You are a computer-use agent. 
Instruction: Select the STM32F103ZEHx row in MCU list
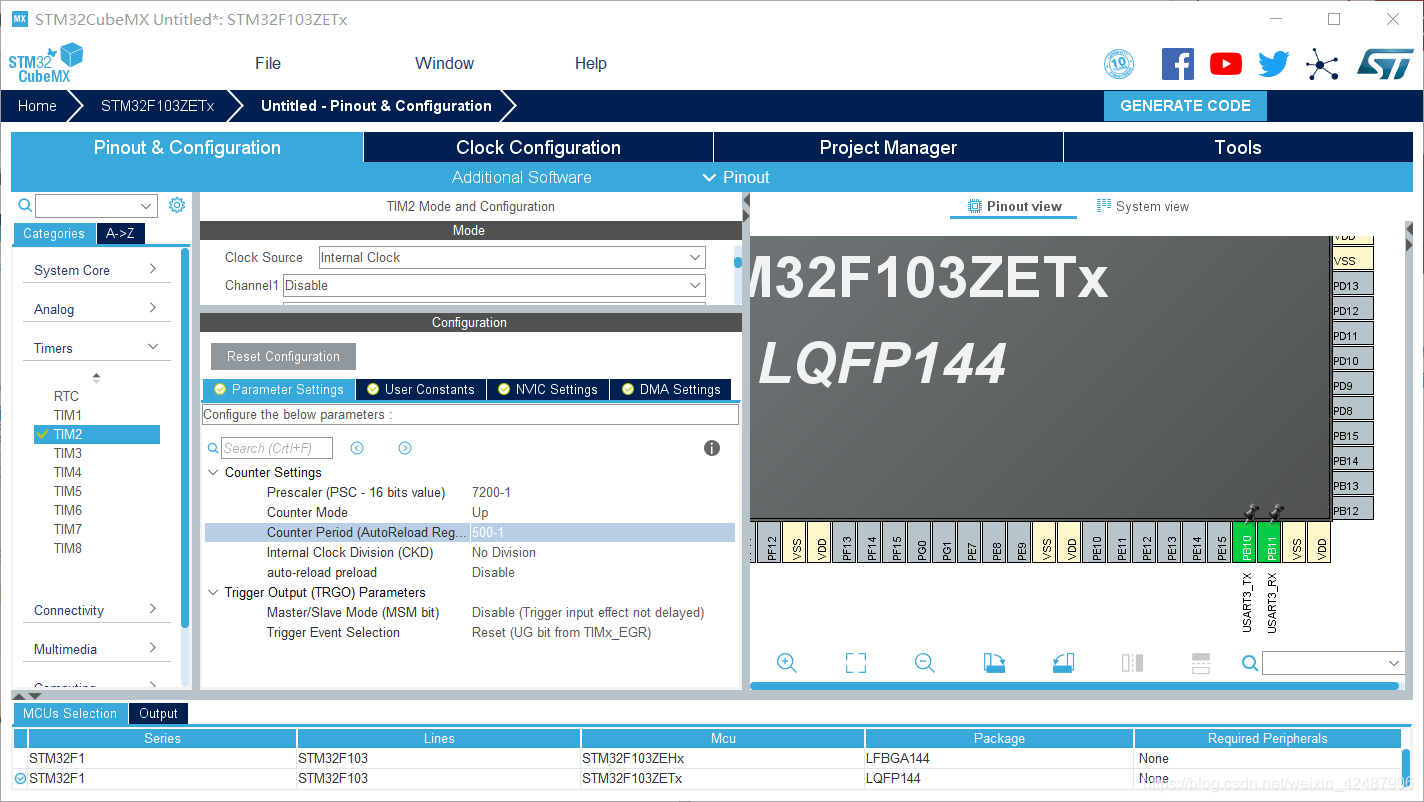(632, 758)
